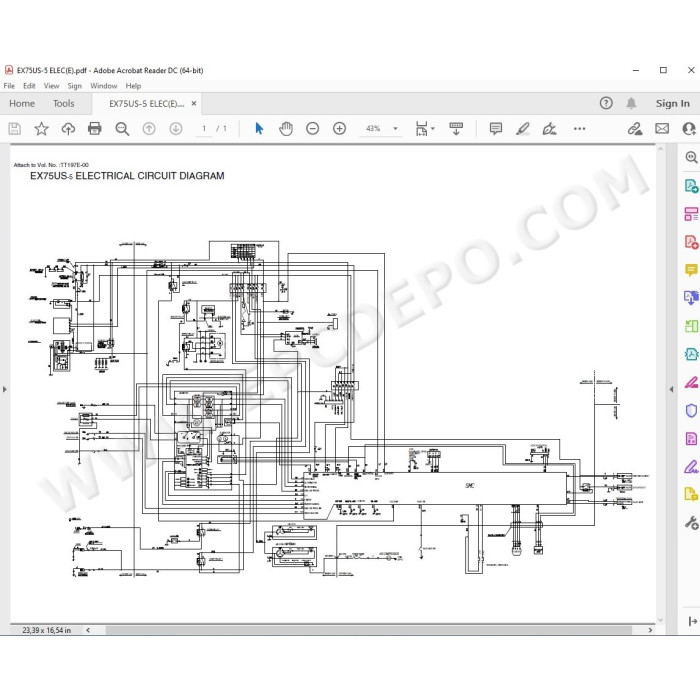700x700 pixels.
Task: Open the File menu
Action: click(9, 86)
